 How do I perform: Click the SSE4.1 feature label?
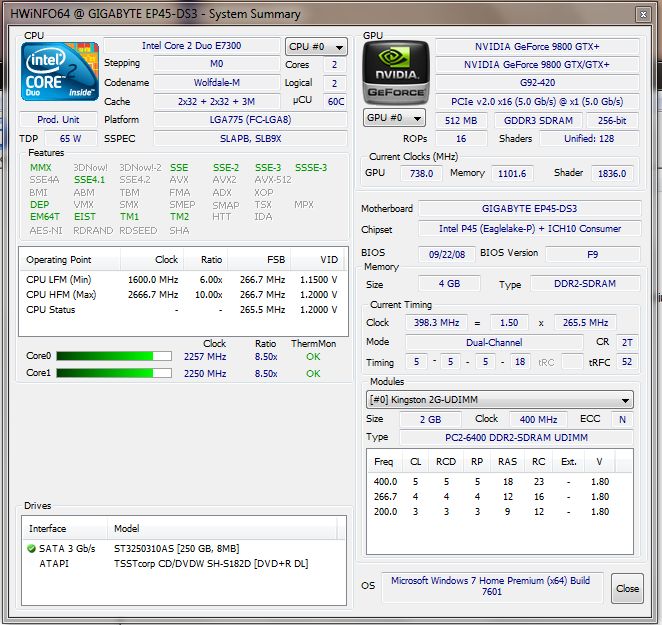pos(89,180)
